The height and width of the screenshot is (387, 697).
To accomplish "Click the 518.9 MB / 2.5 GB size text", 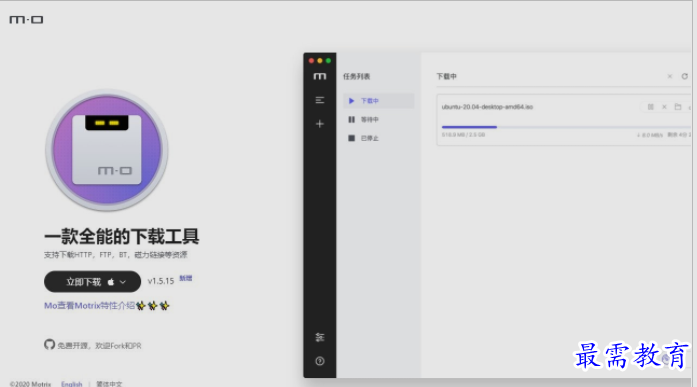I will (x=463, y=135).
